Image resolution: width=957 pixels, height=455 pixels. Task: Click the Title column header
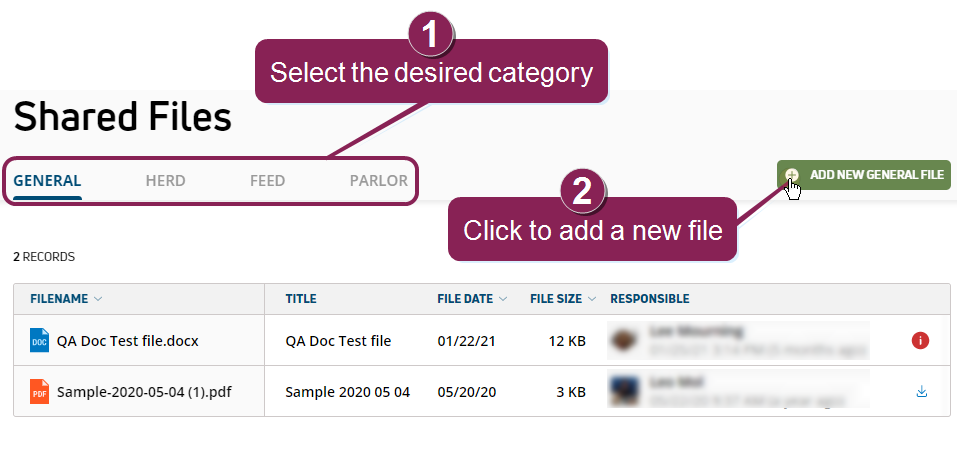[301, 299]
